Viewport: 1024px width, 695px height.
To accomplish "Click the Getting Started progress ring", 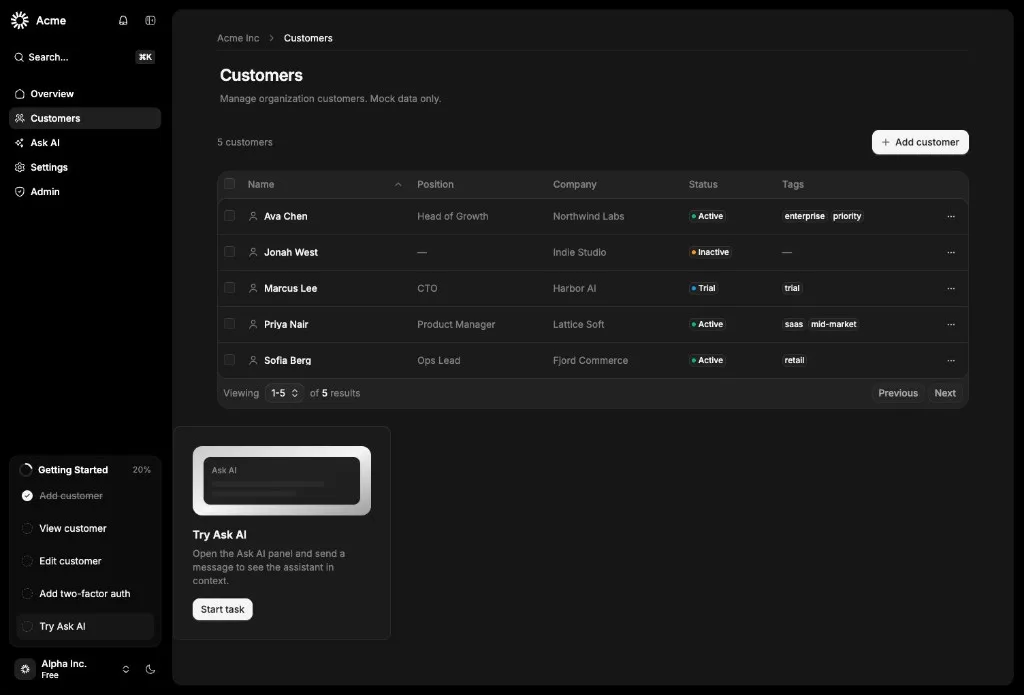I will coord(26,470).
